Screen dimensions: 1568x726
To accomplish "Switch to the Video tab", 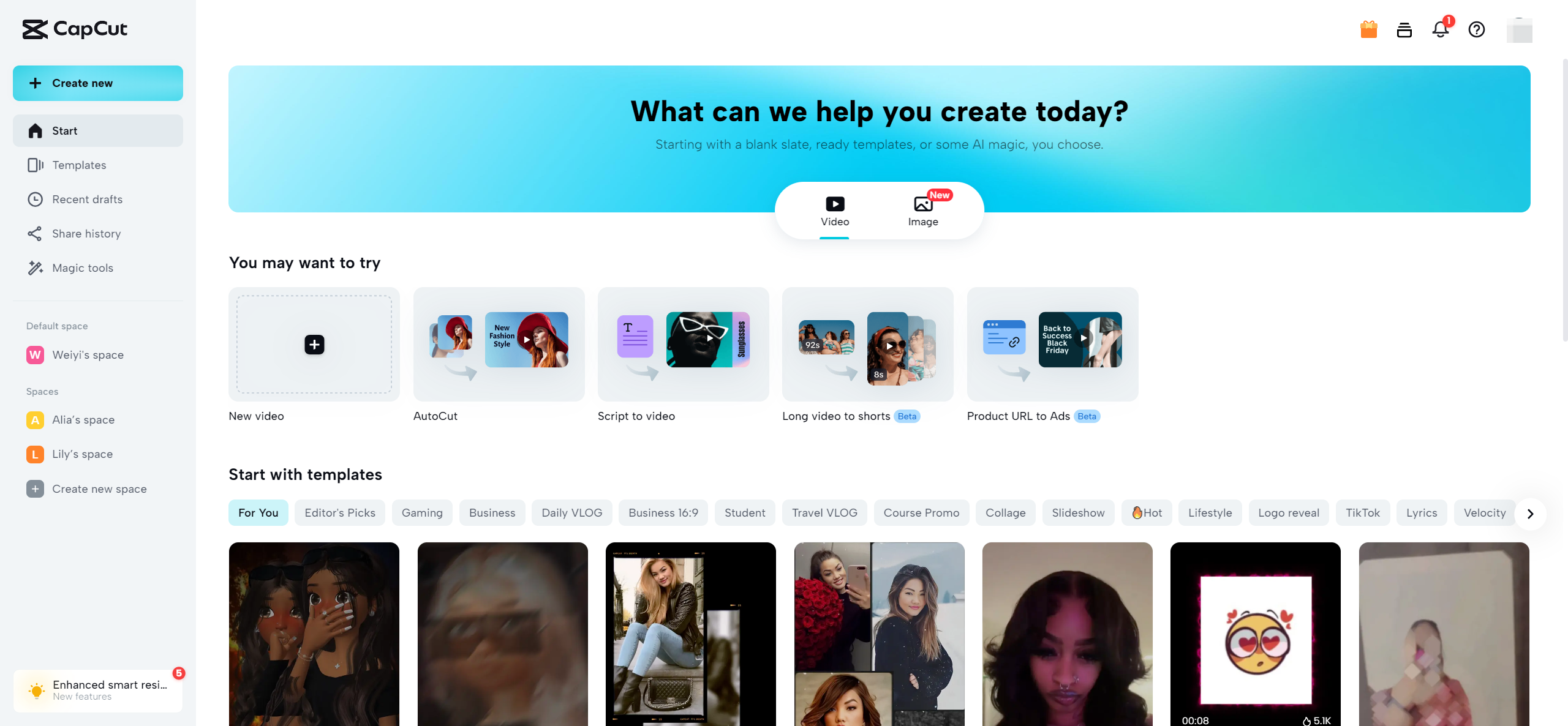I will point(834,210).
